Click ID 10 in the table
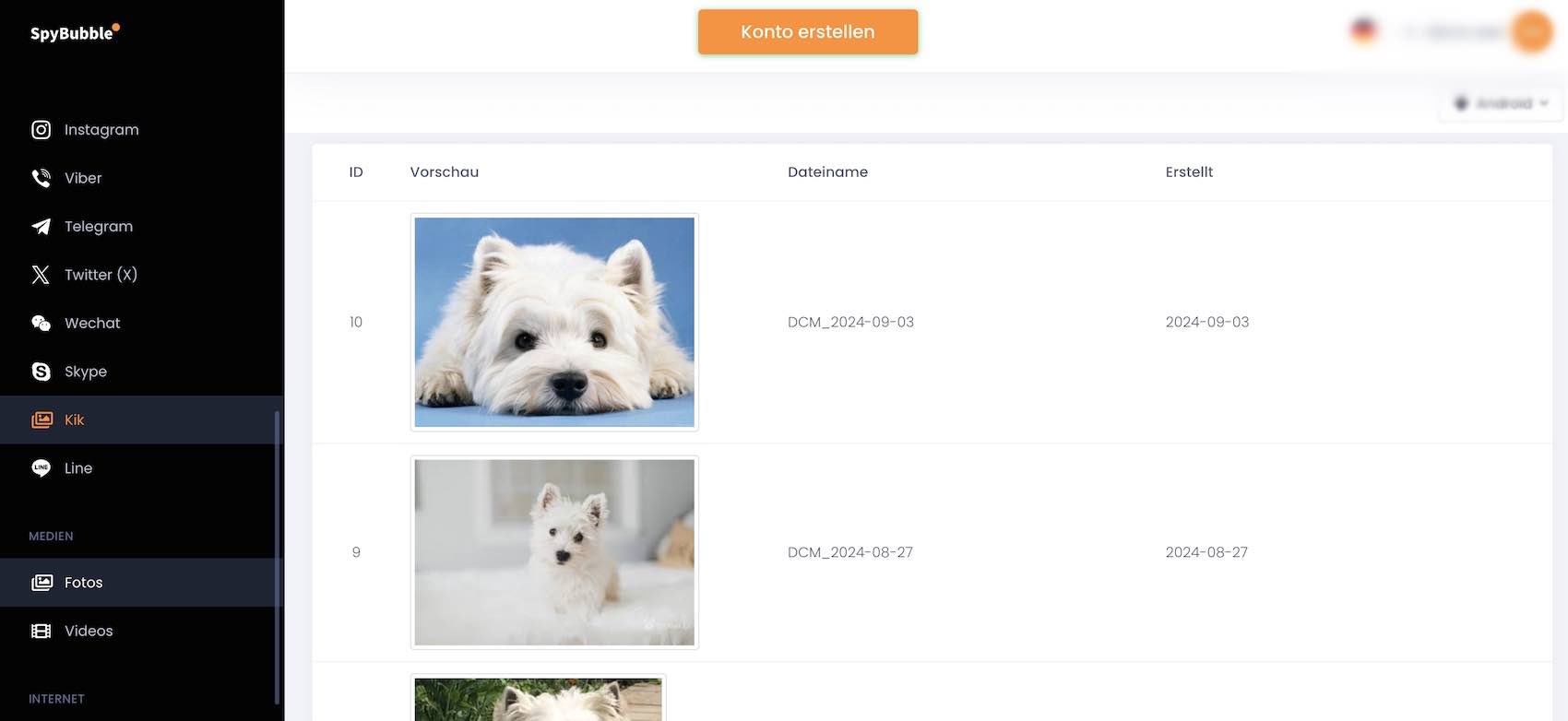The width and height of the screenshot is (1568, 721). pyautogui.click(x=356, y=323)
